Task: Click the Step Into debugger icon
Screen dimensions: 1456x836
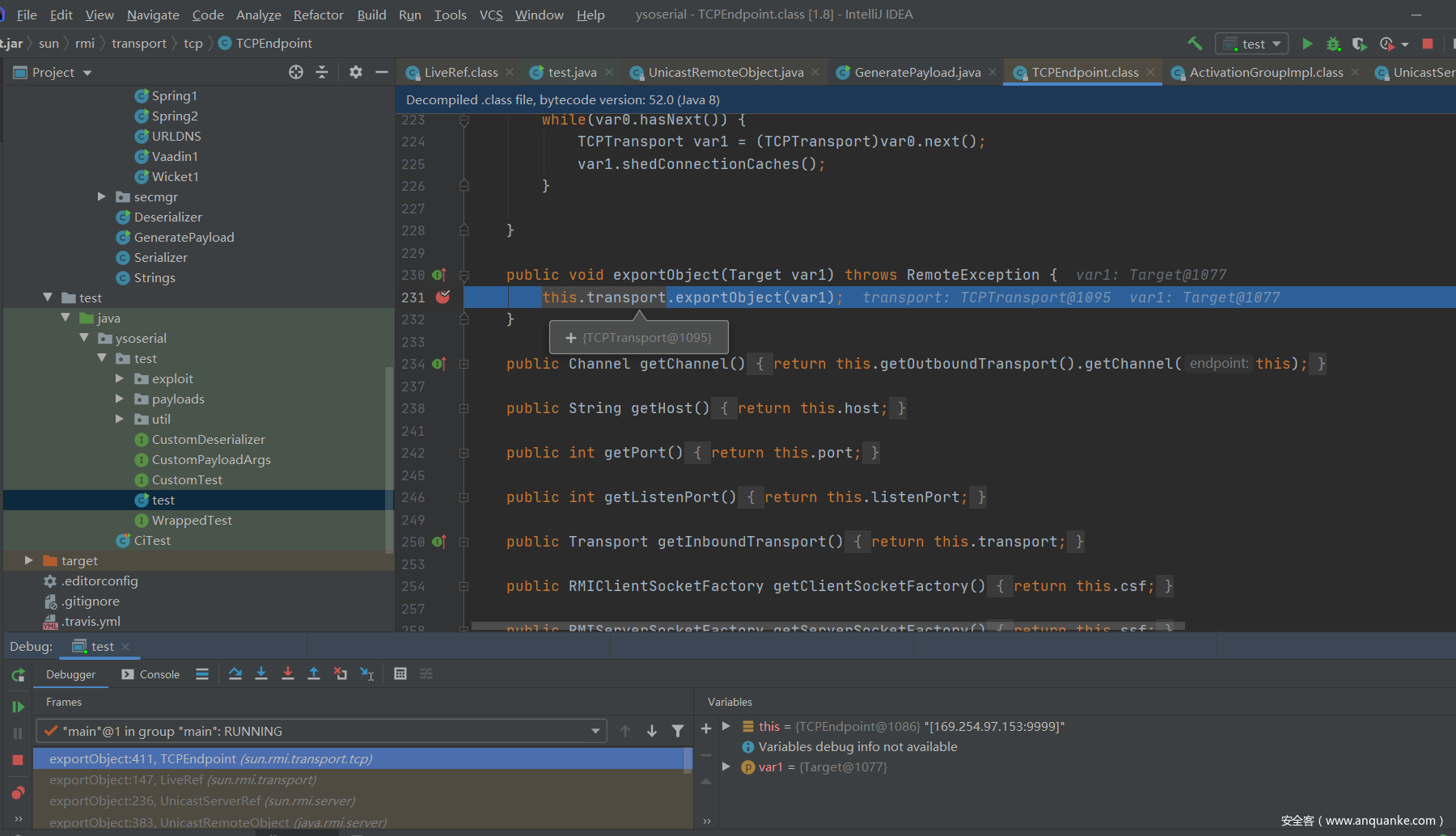Action: pyautogui.click(x=261, y=673)
